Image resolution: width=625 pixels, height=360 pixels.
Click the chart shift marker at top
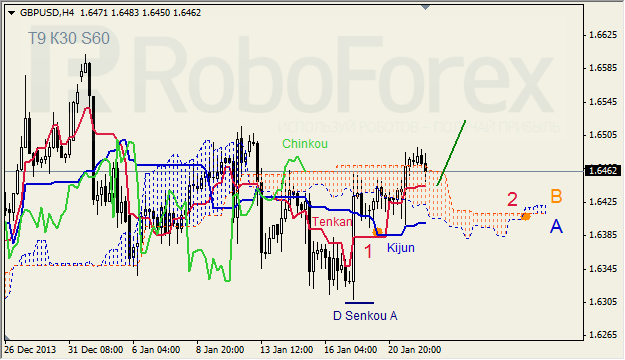click(425, 7)
